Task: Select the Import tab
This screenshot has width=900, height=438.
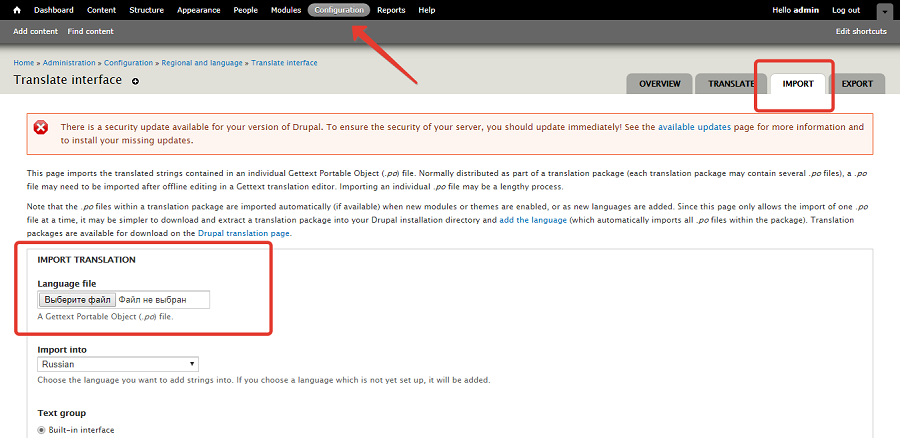Action: click(x=798, y=84)
